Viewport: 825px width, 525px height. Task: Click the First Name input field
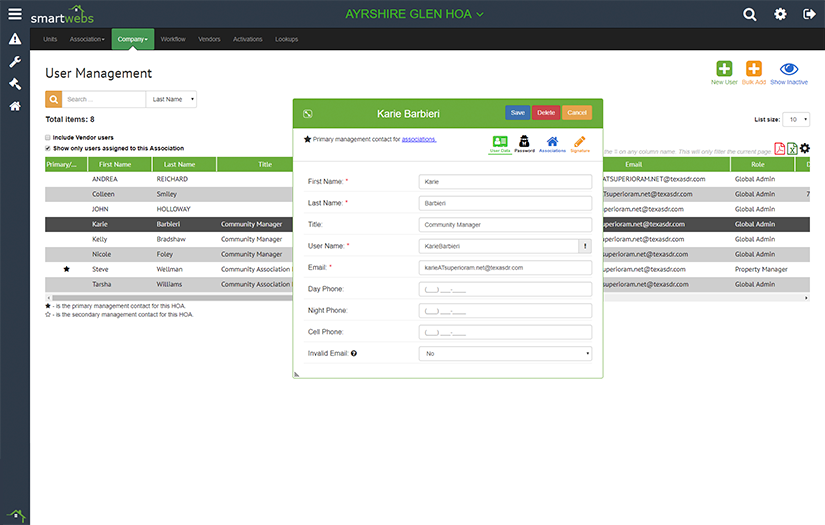pyautogui.click(x=505, y=181)
